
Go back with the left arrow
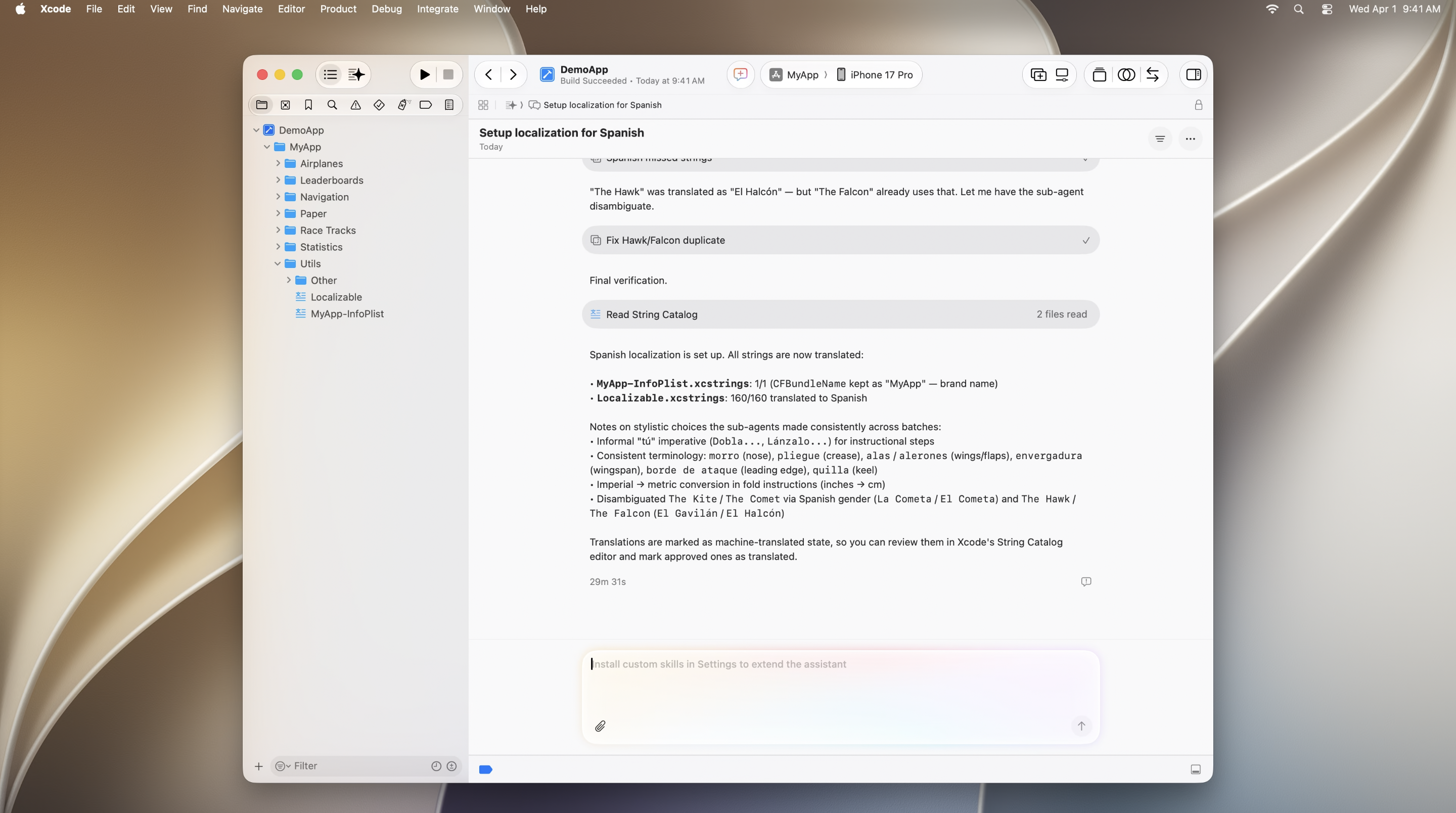coord(489,75)
